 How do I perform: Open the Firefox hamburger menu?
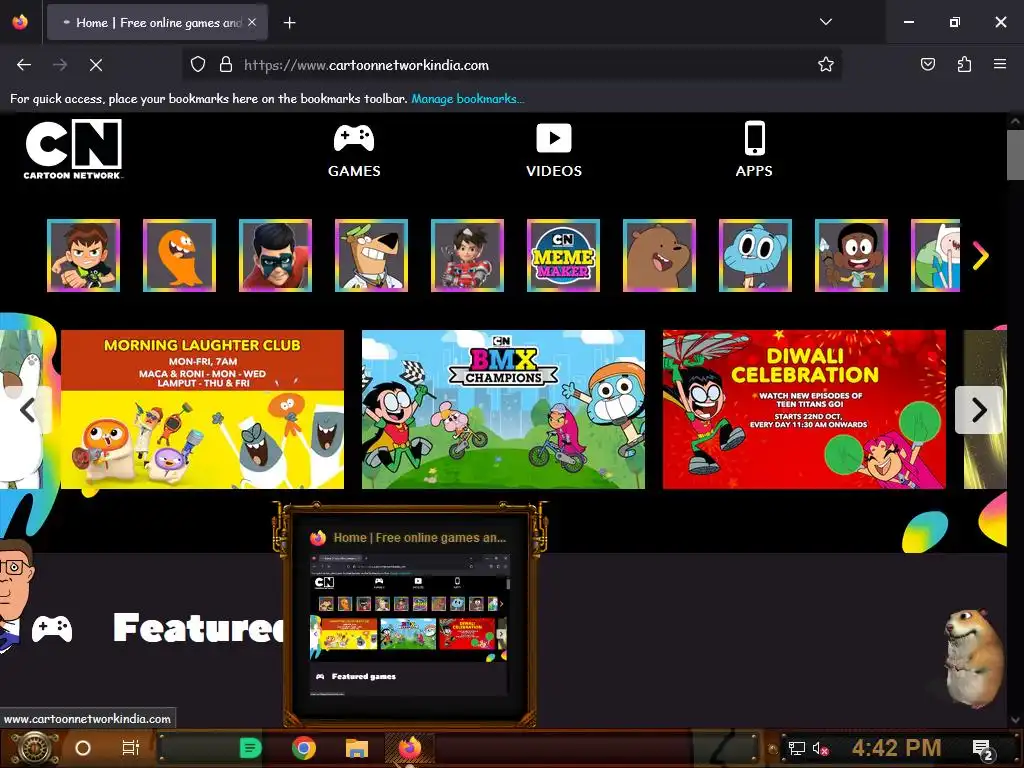point(1000,65)
